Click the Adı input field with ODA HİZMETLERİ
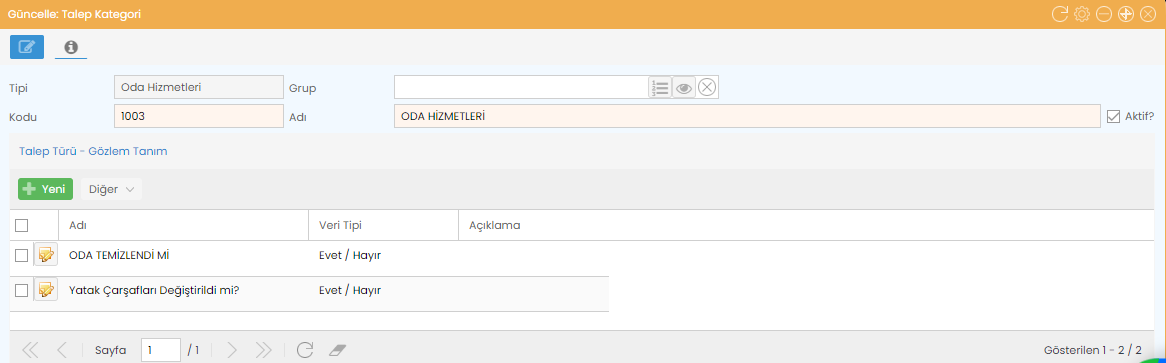The image size is (1166, 363). coord(747,117)
